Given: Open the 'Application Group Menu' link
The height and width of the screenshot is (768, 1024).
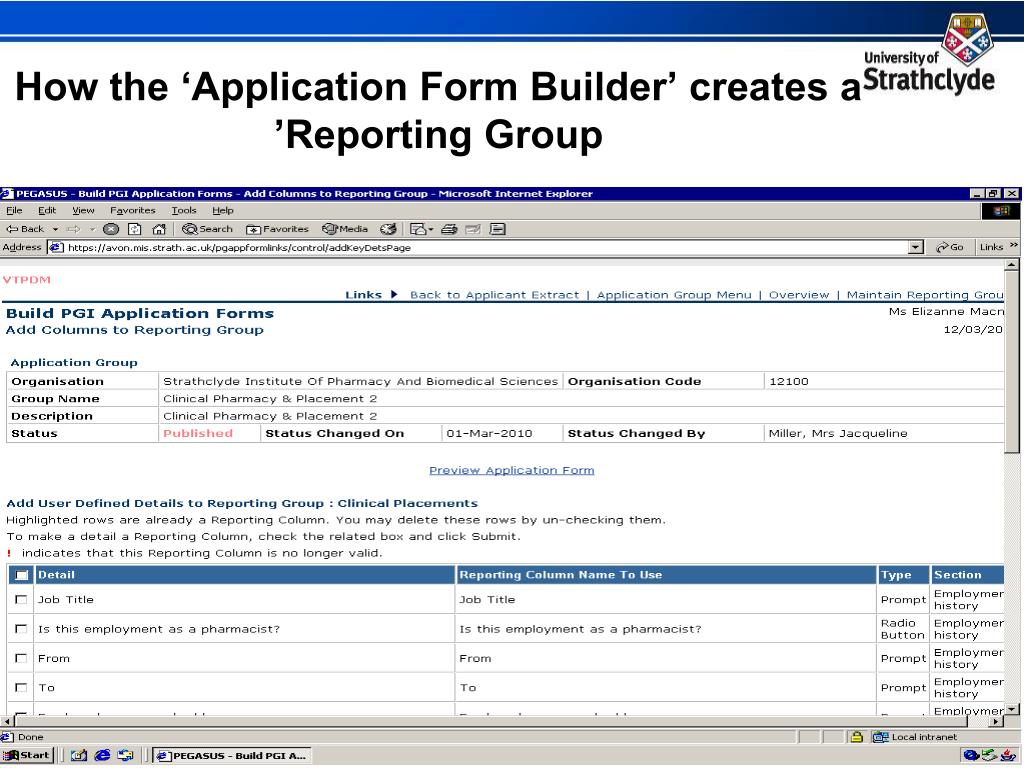Looking at the screenshot, I should (674, 295).
